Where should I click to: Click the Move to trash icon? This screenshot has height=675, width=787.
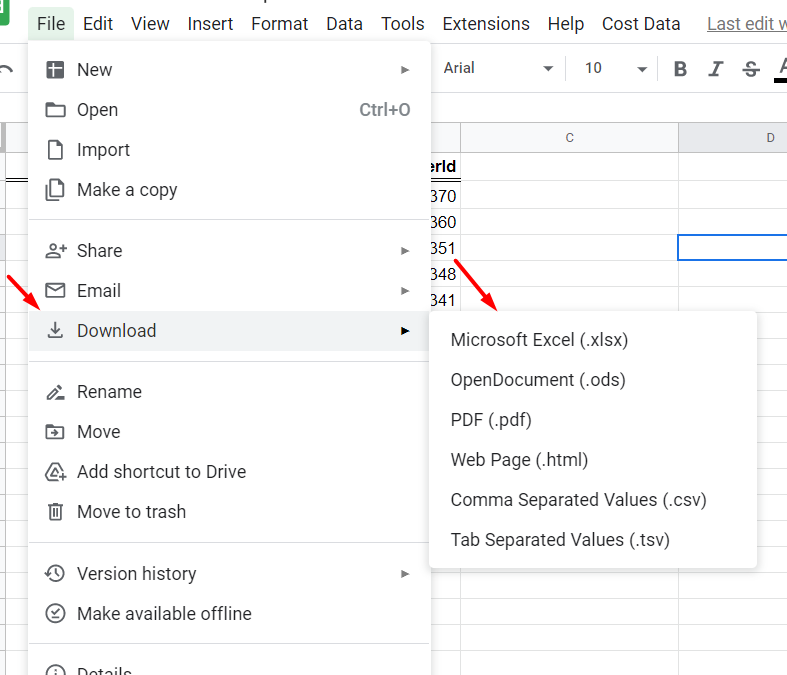point(55,511)
